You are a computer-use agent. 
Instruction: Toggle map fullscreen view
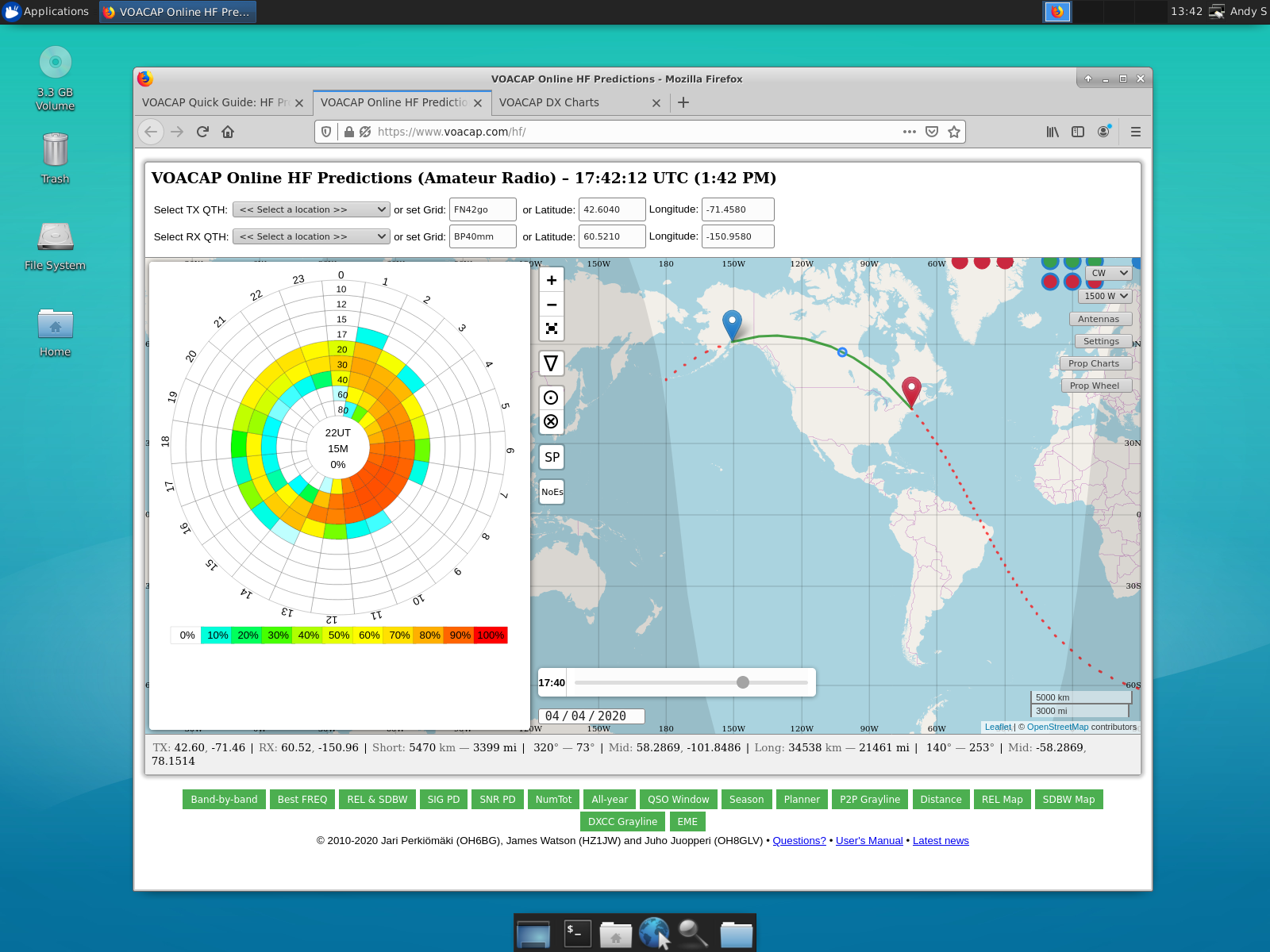(552, 328)
